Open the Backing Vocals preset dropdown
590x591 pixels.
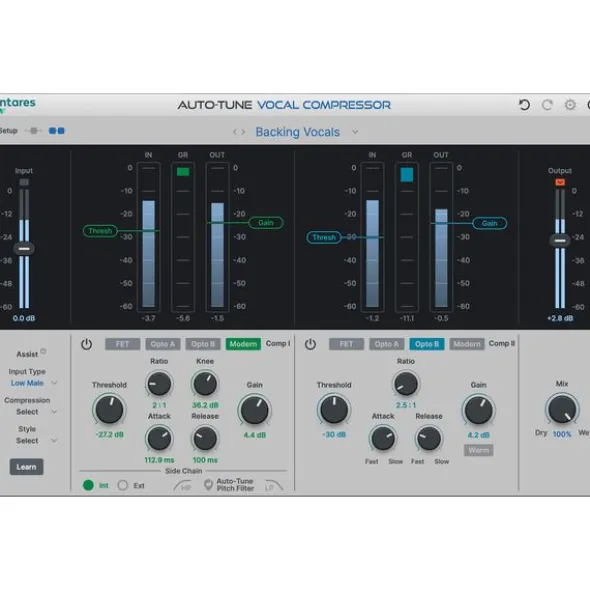click(355, 132)
